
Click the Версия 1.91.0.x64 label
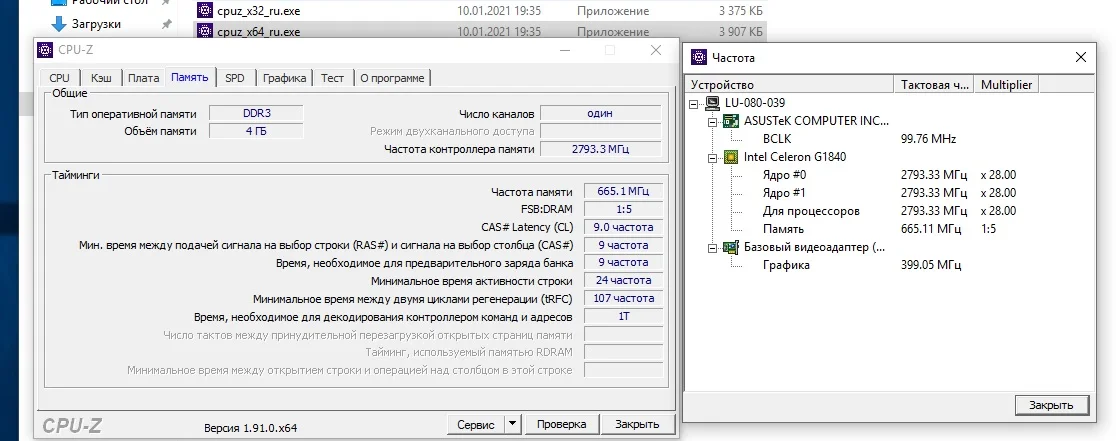(251, 427)
